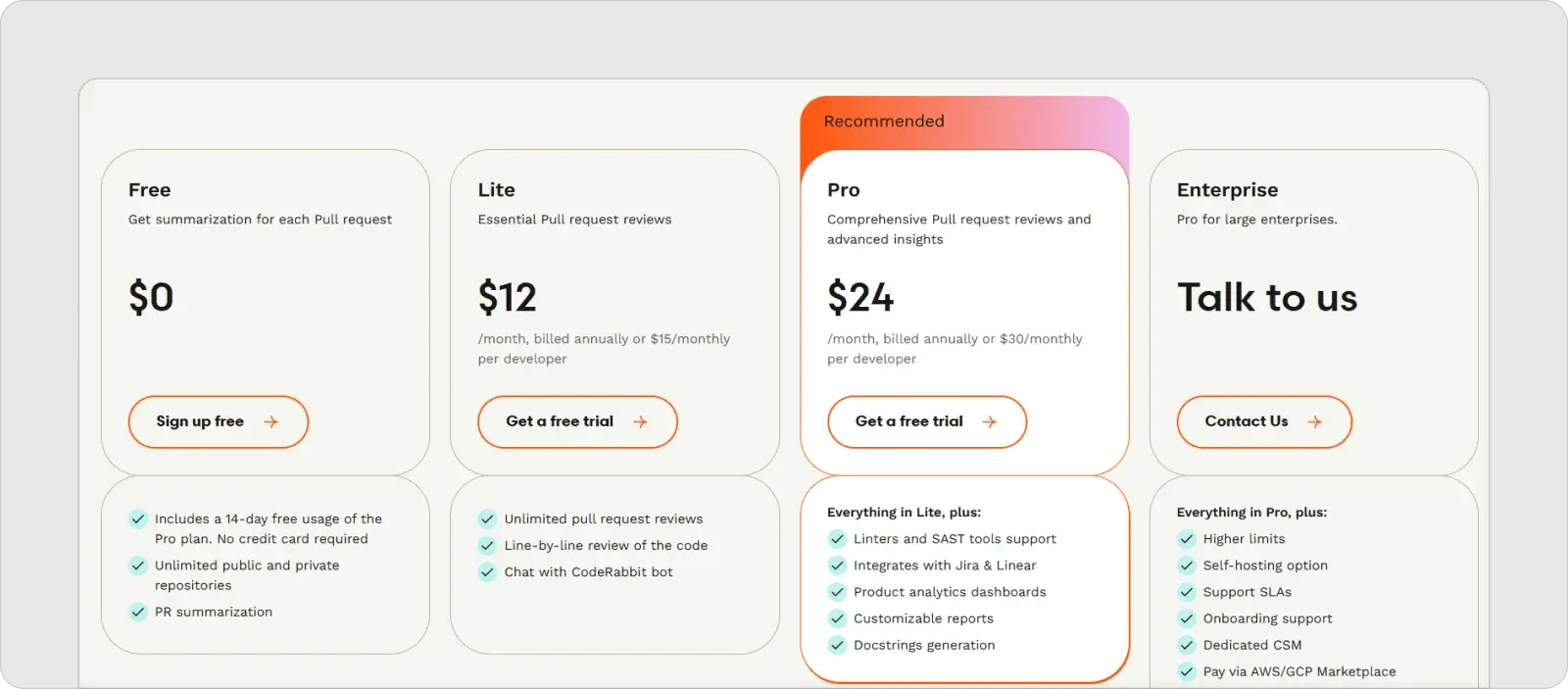The image size is (1568, 689).
Task: Click checkmark beside Integrates with Jira & Linear
Action: point(837,565)
